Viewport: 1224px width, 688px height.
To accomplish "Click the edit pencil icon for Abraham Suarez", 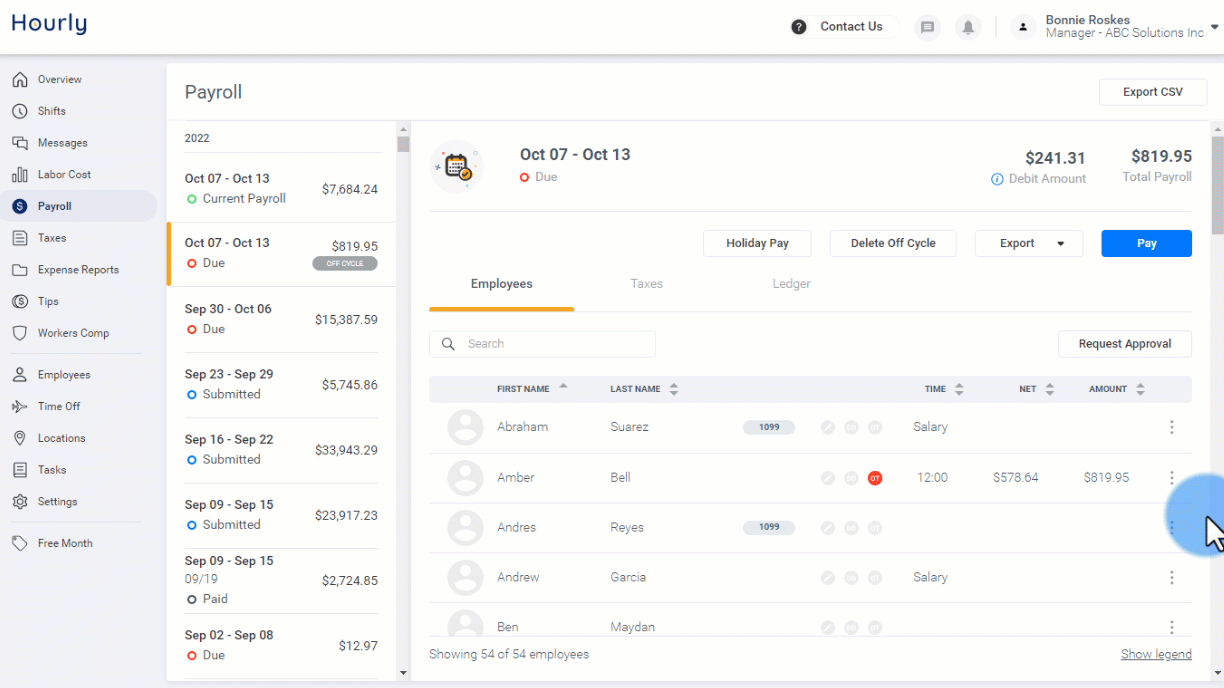I will tap(828, 427).
